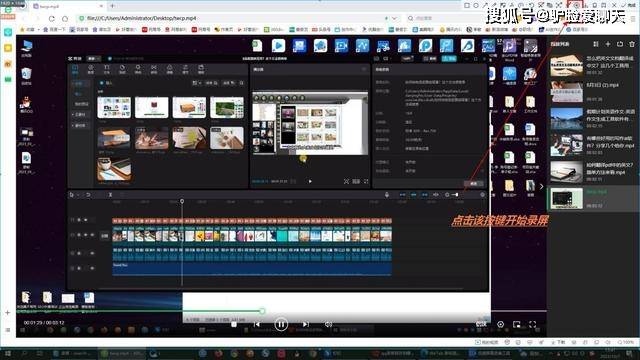Enter fullscreen mode in the video player
This screenshot has height=360, width=640.
coord(532,324)
